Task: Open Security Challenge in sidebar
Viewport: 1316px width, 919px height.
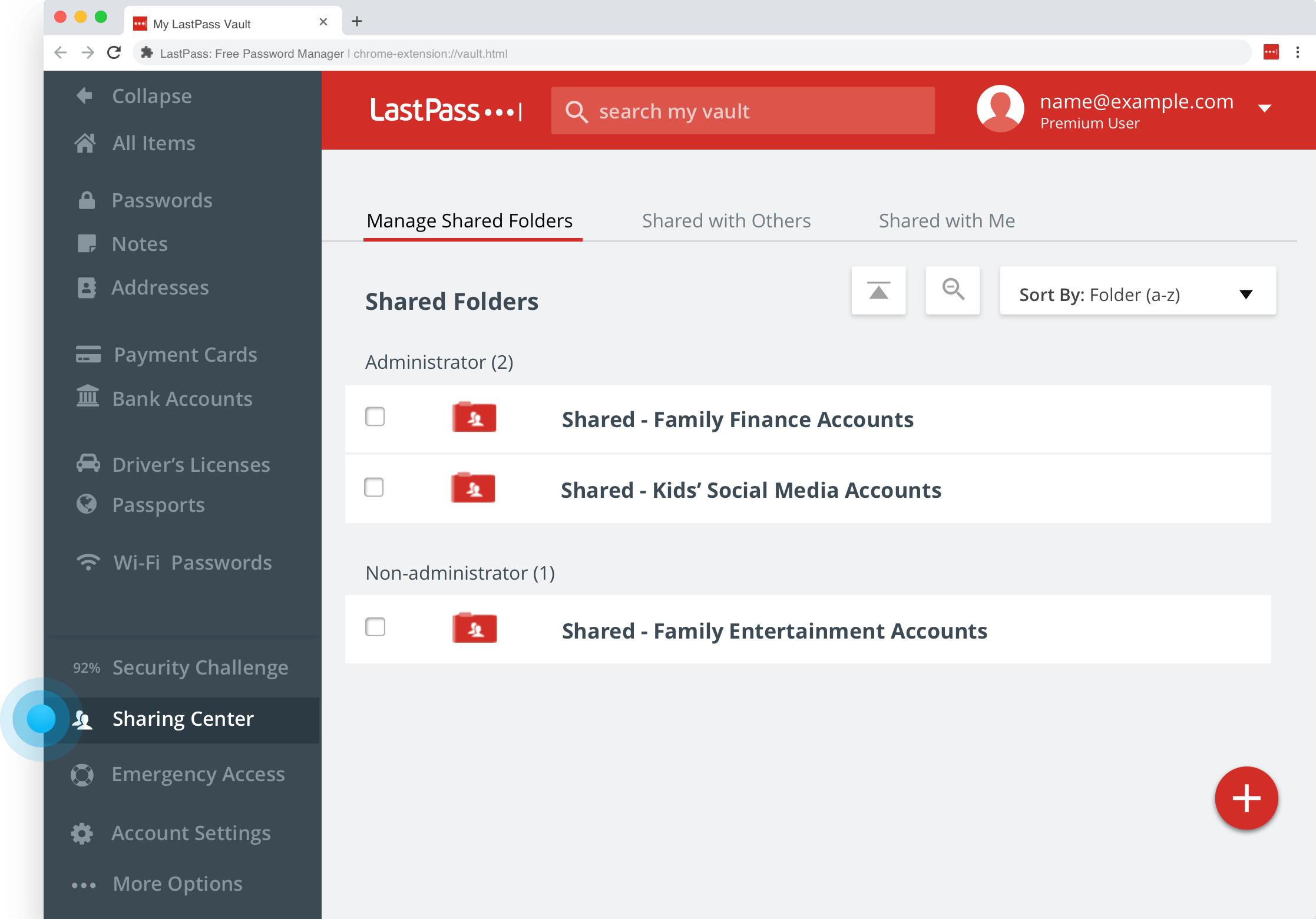Action: (200, 667)
